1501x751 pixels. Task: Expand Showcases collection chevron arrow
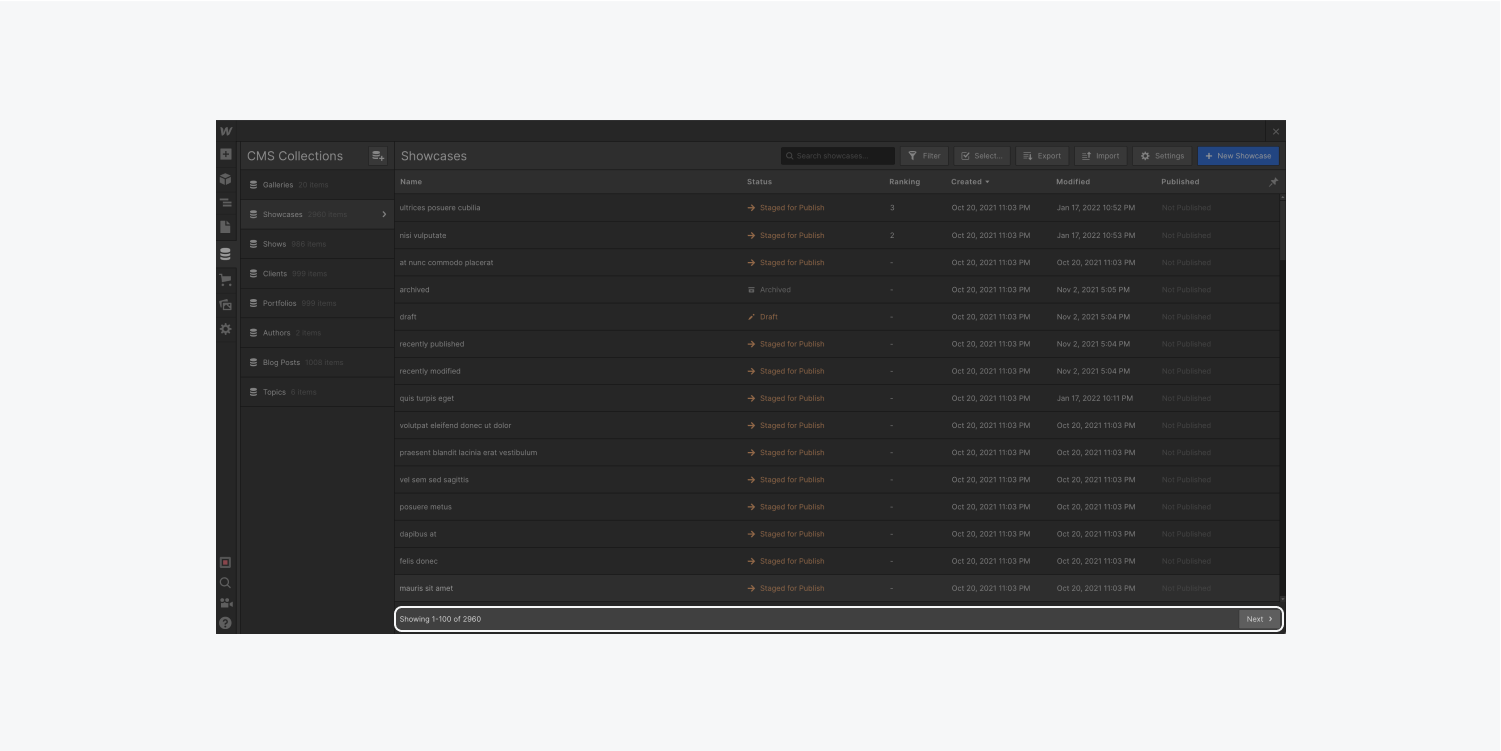pos(384,215)
